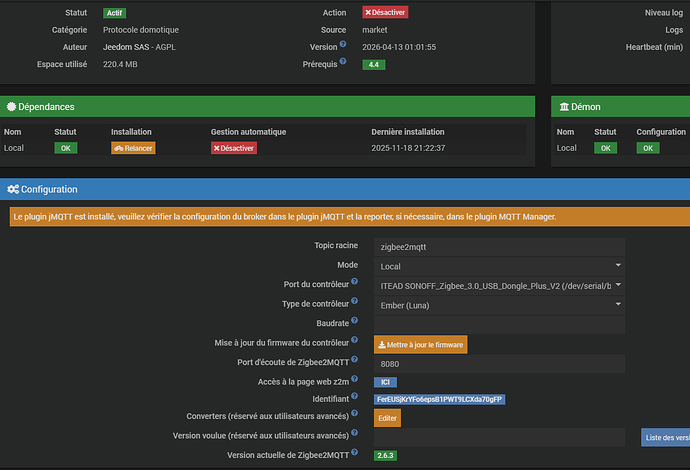Image resolution: width=690 pixels, height=470 pixels.
Task: Click the Version voulue help icon
Action: (354, 433)
